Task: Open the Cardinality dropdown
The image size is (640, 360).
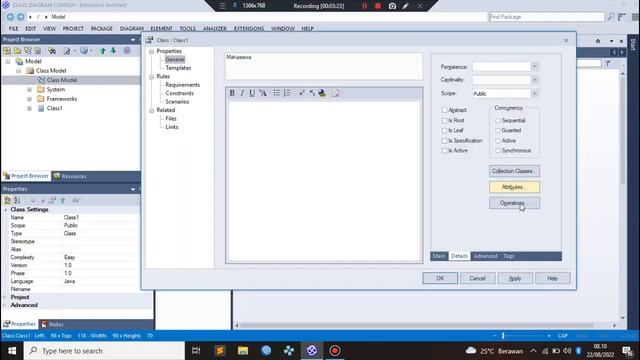Action: (x=534, y=80)
